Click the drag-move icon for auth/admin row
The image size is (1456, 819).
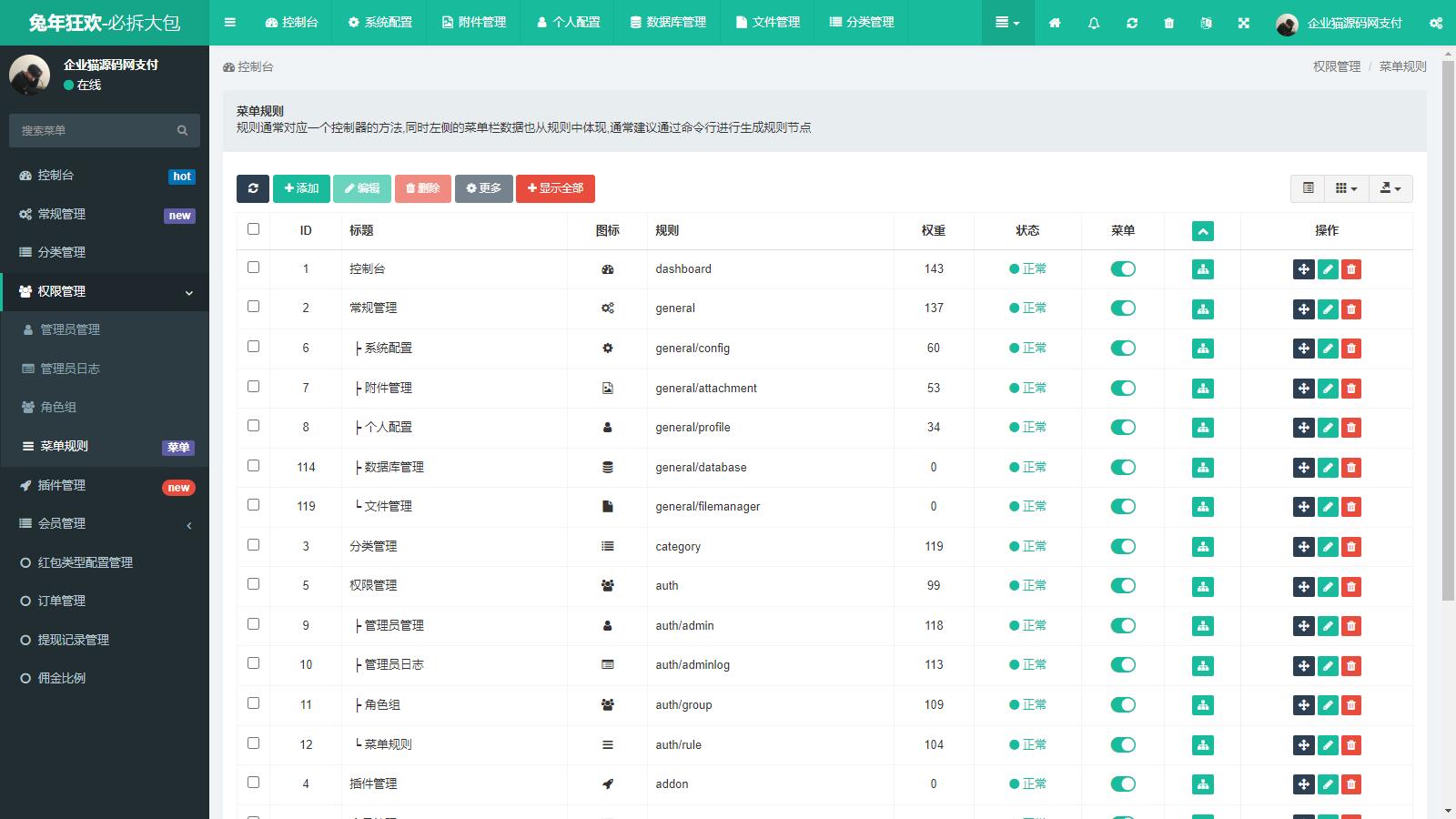click(1303, 626)
